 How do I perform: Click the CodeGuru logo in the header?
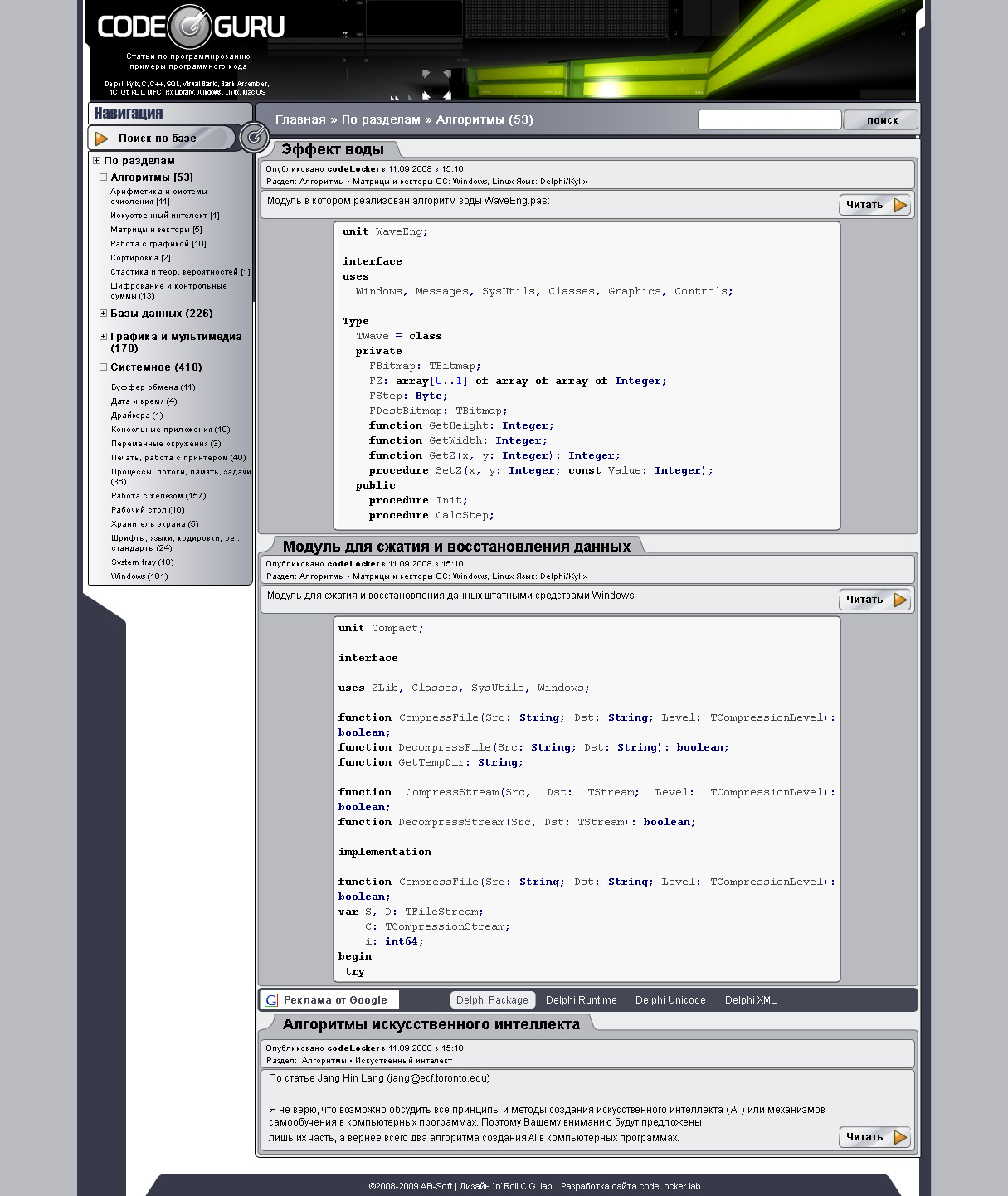tap(190, 27)
